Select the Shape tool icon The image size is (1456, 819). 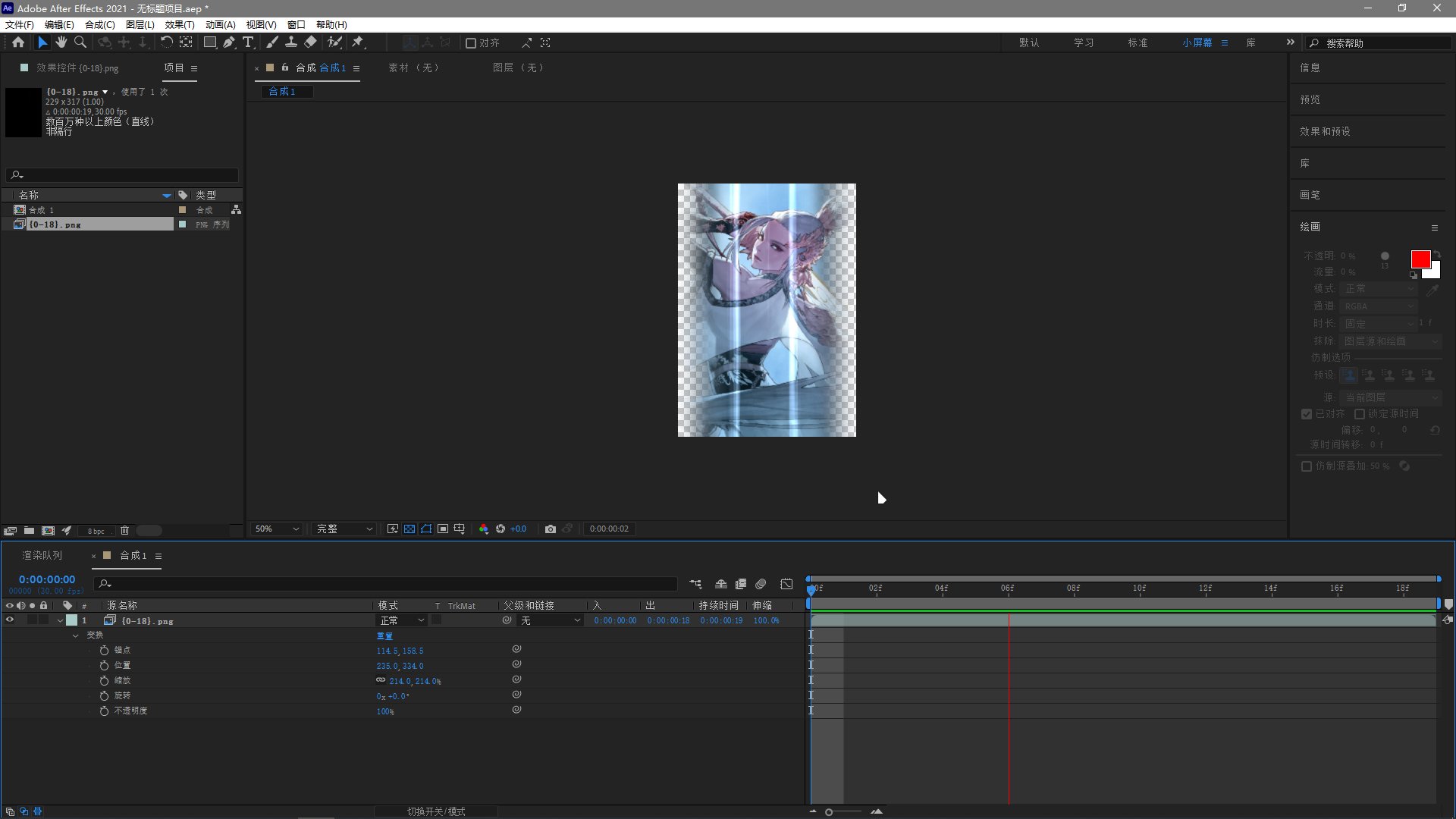coord(209,42)
